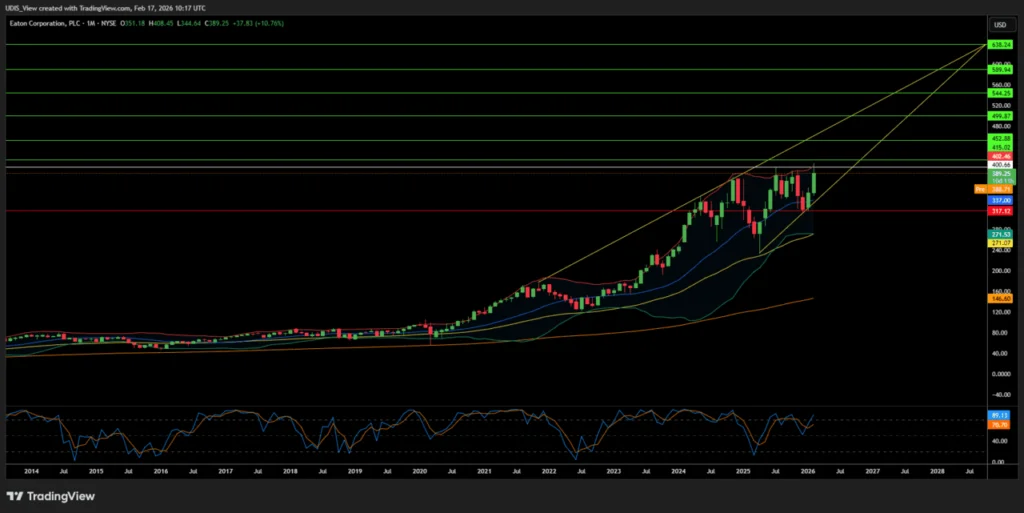Viewport: 1024px width, 513px height.
Task: Click the 2028 label on time axis
Action: point(937,471)
